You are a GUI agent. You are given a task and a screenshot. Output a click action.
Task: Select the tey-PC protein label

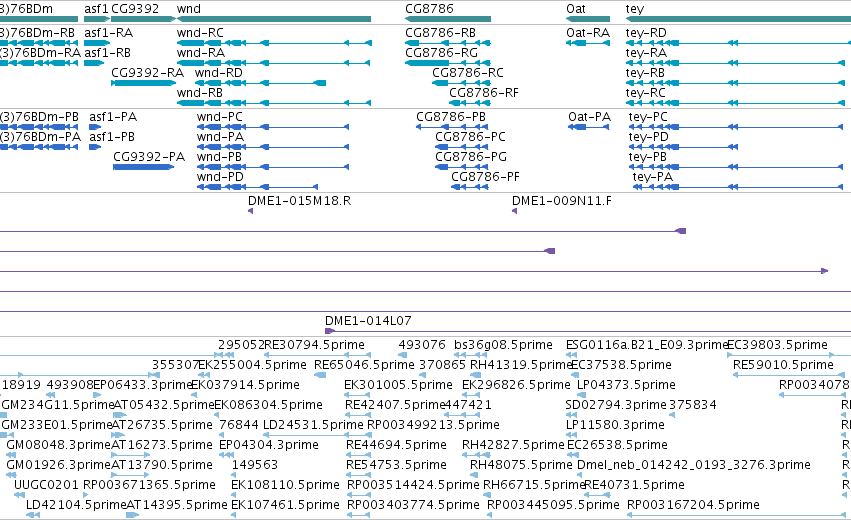(648, 117)
